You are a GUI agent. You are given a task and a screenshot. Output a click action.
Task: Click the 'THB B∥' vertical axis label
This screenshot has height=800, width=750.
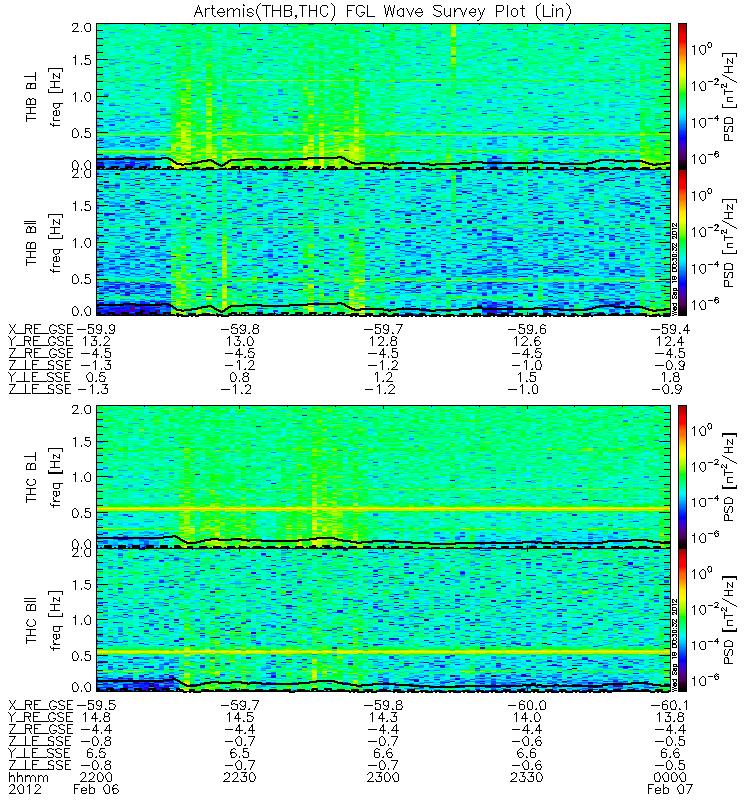(x=32, y=243)
